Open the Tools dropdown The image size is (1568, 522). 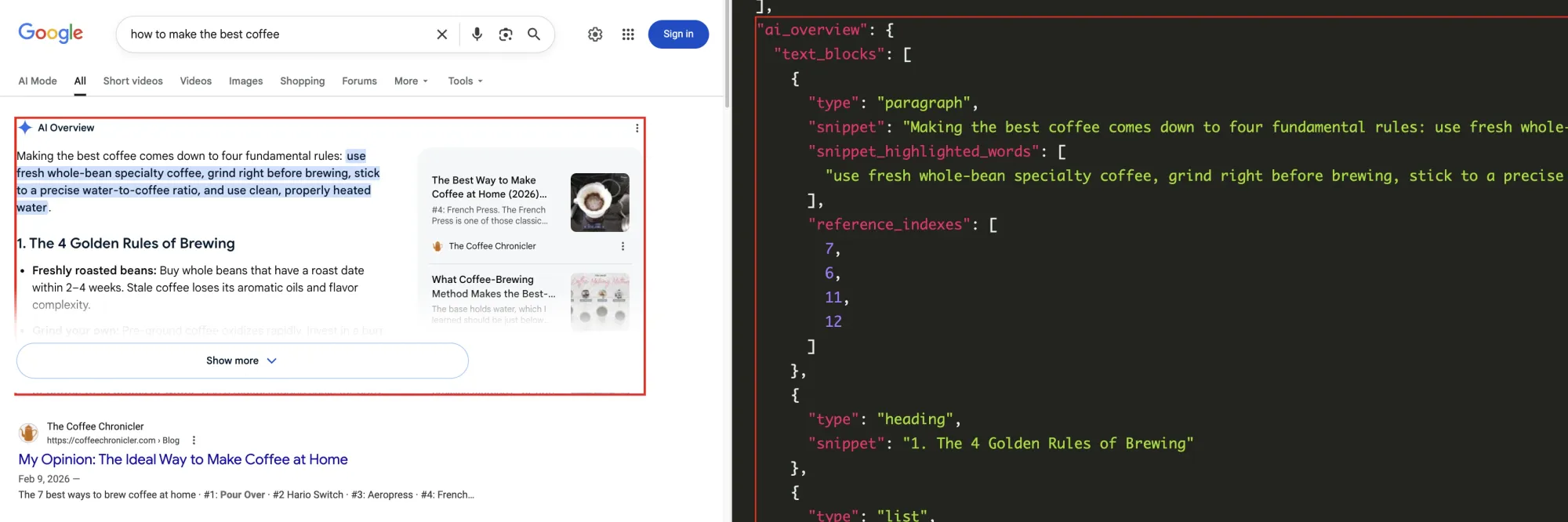465,81
